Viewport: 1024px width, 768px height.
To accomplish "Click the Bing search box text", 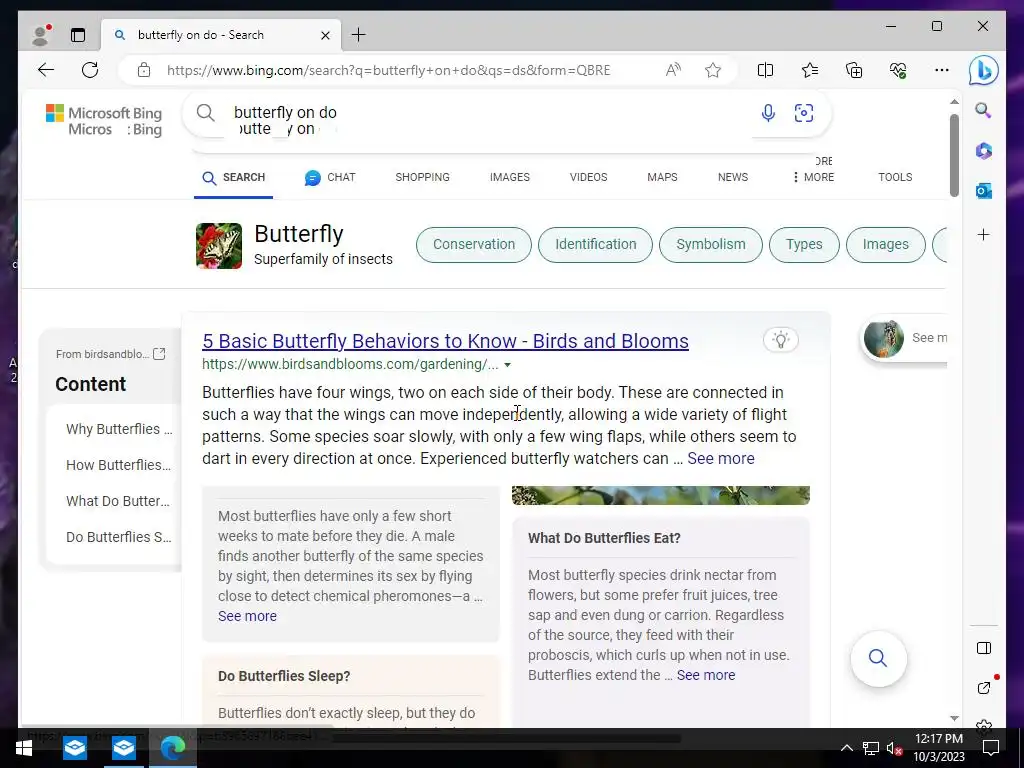I will (285, 112).
